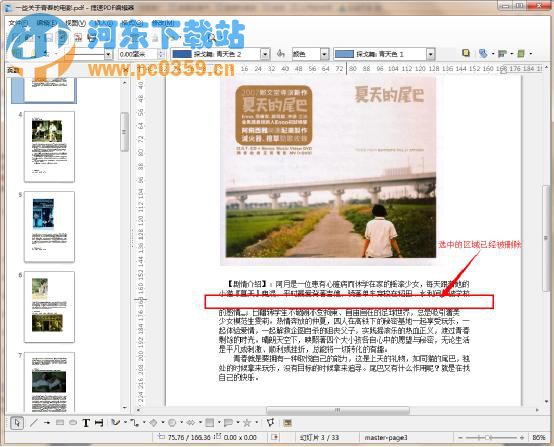
Task: Select page 6 thumbnail in pages panel
Action: click(x=49, y=307)
